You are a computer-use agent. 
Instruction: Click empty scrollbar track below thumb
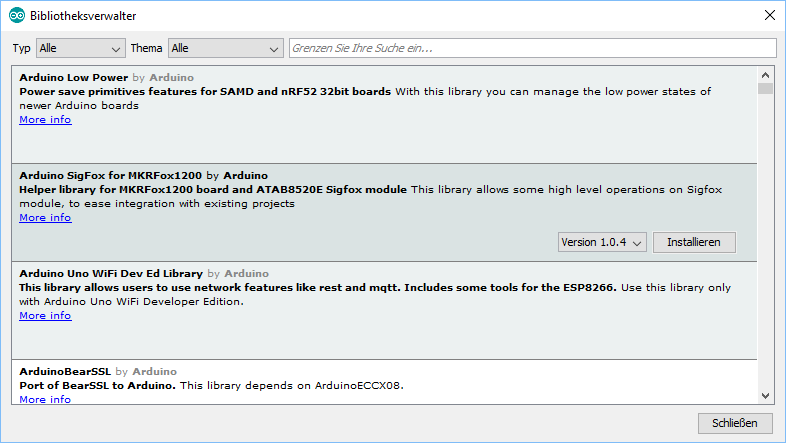tap(765, 241)
